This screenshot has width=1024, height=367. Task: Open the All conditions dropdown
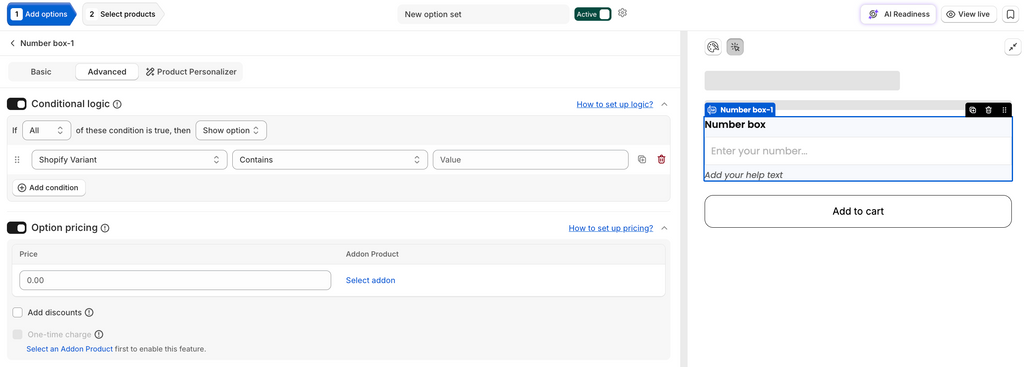[46, 131]
